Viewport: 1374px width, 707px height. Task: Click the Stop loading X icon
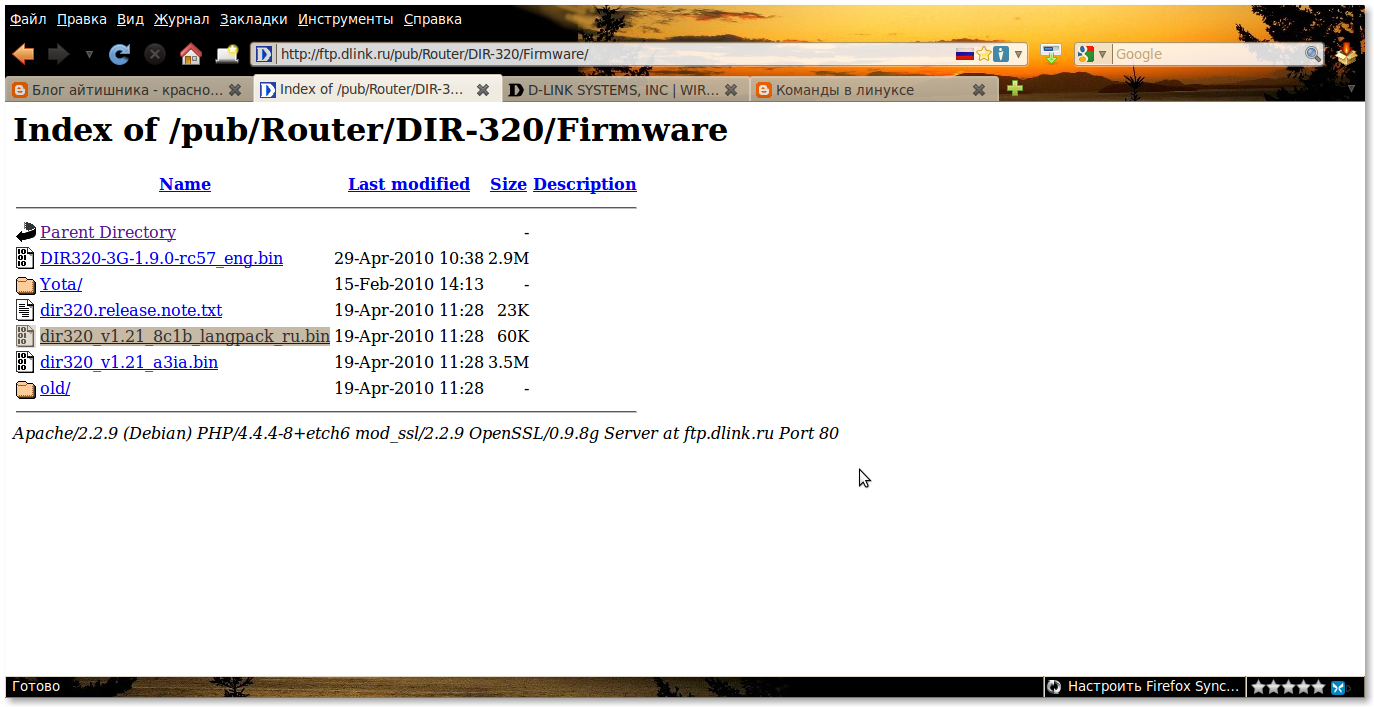[155, 54]
